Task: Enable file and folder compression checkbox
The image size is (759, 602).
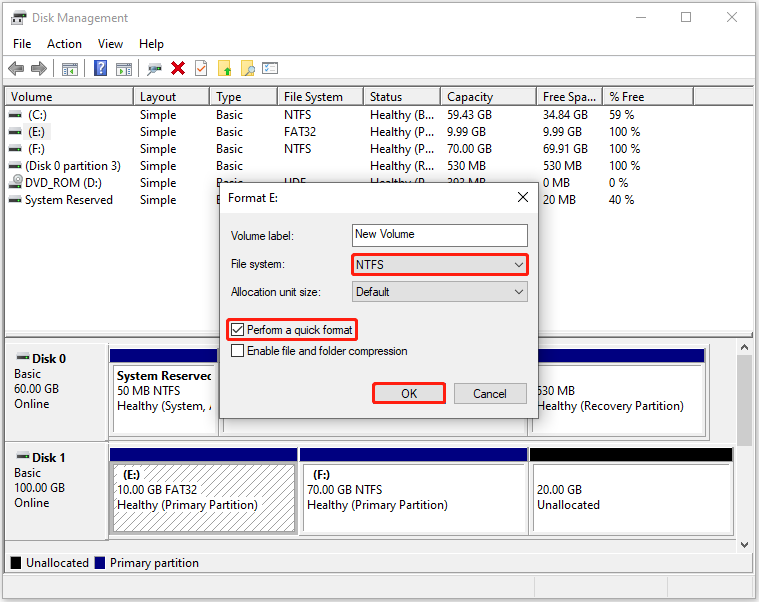Action: [237, 351]
